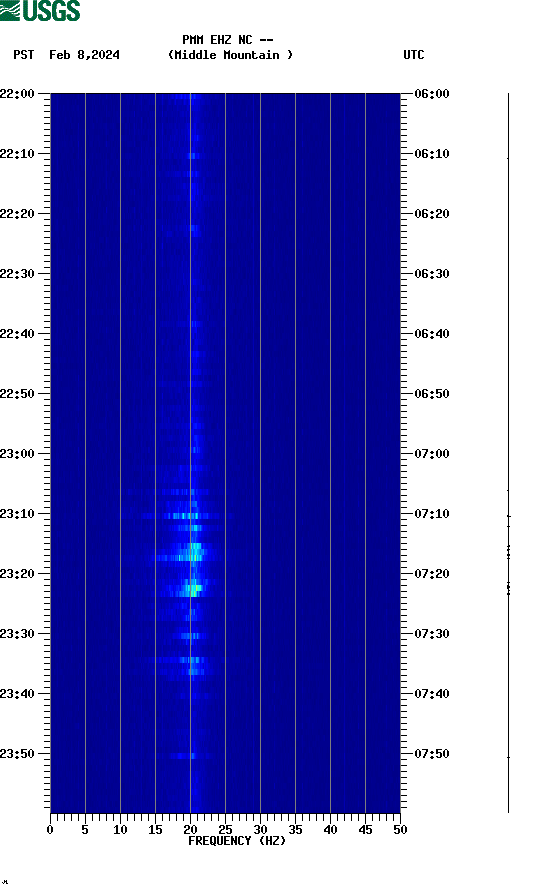The image size is (552, 893).
Task: Click the 'UTC' timezone label
Action: (x=414, y=55)
